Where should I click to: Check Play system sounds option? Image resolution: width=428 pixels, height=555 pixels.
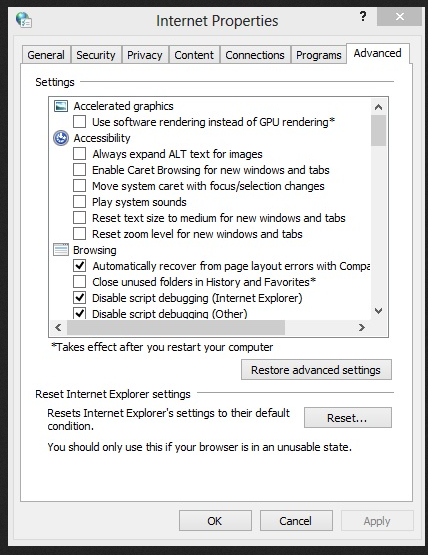[79, 202]
